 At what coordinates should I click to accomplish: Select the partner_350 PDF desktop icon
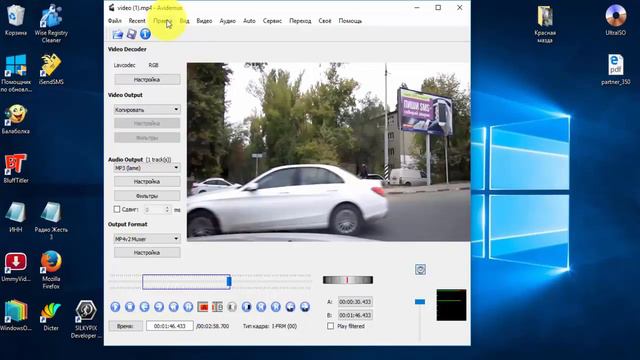pos(616,69)
